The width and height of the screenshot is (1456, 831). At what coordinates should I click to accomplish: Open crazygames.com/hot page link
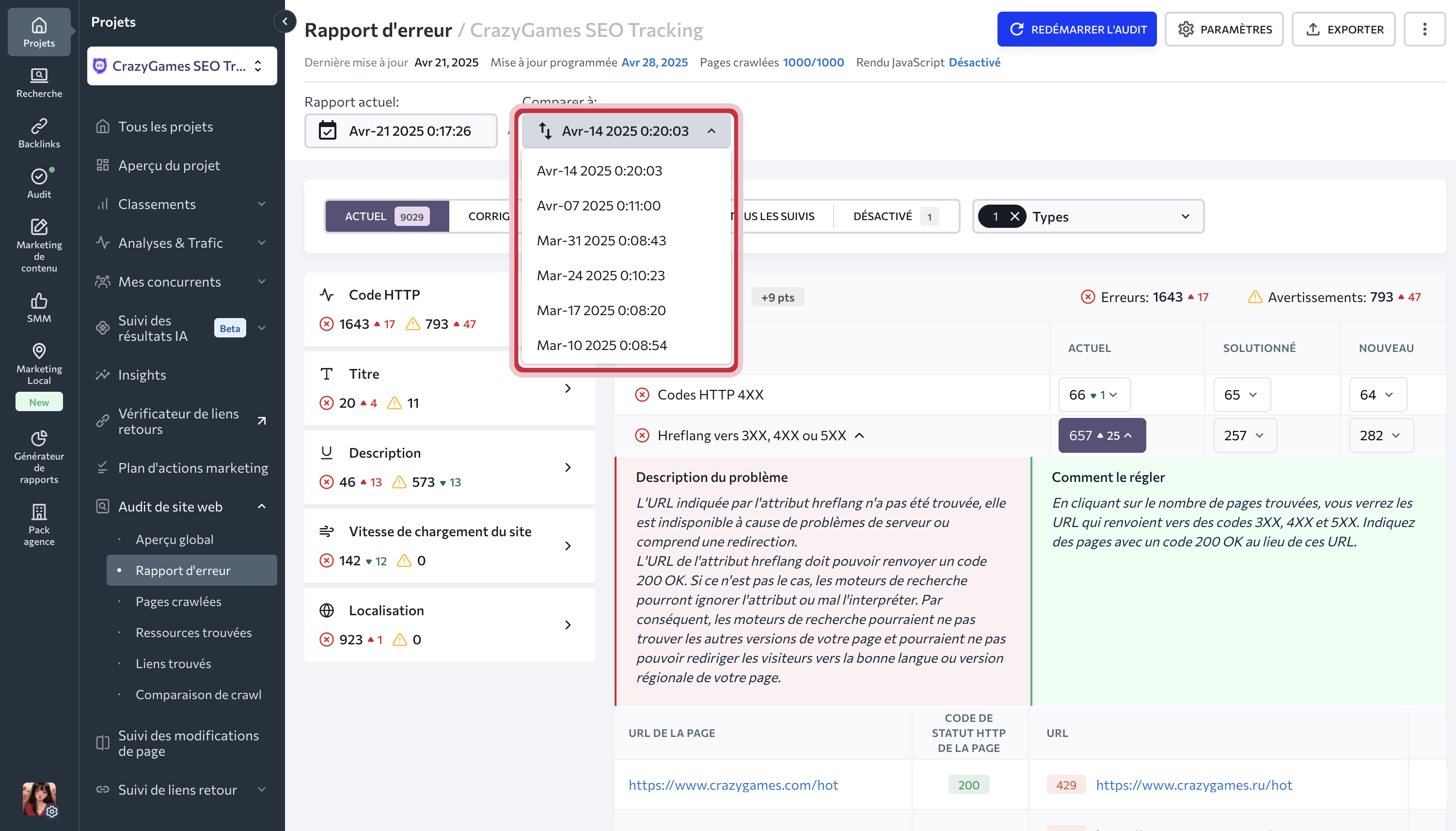(733, 785)
